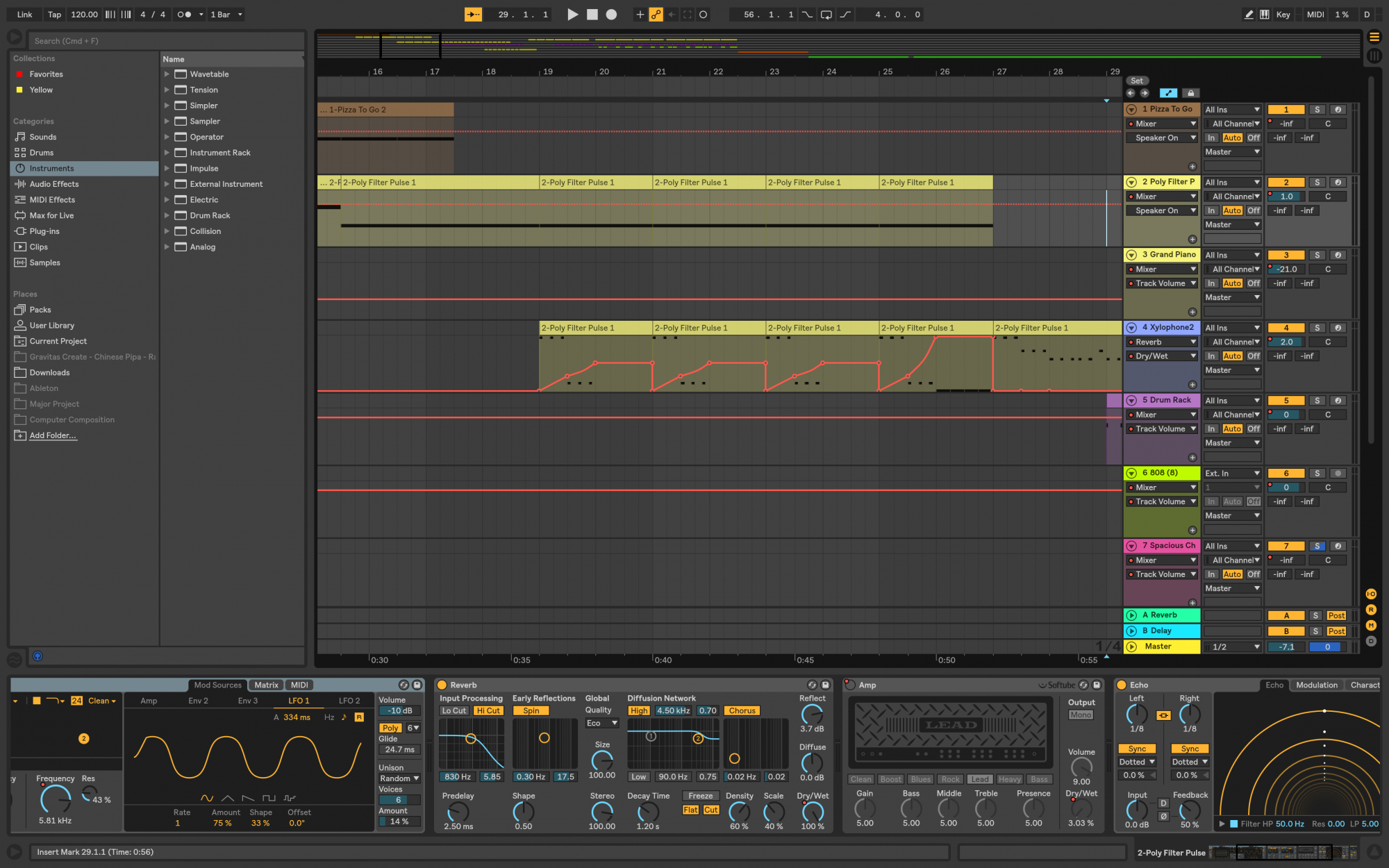Click the Search browser field

[x=167, y=41]
